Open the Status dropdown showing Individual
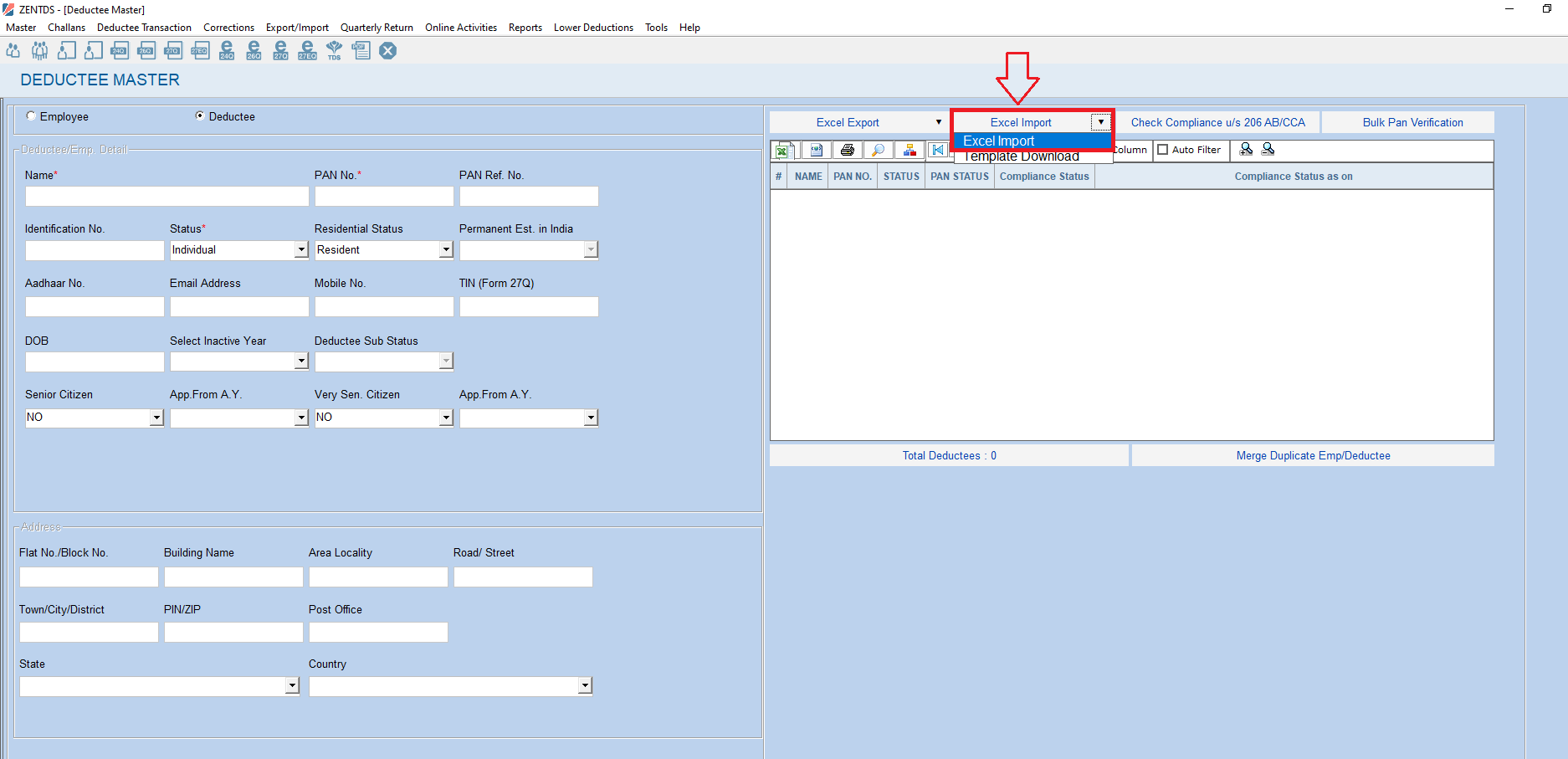1568x759 pixels. [301, 249]
